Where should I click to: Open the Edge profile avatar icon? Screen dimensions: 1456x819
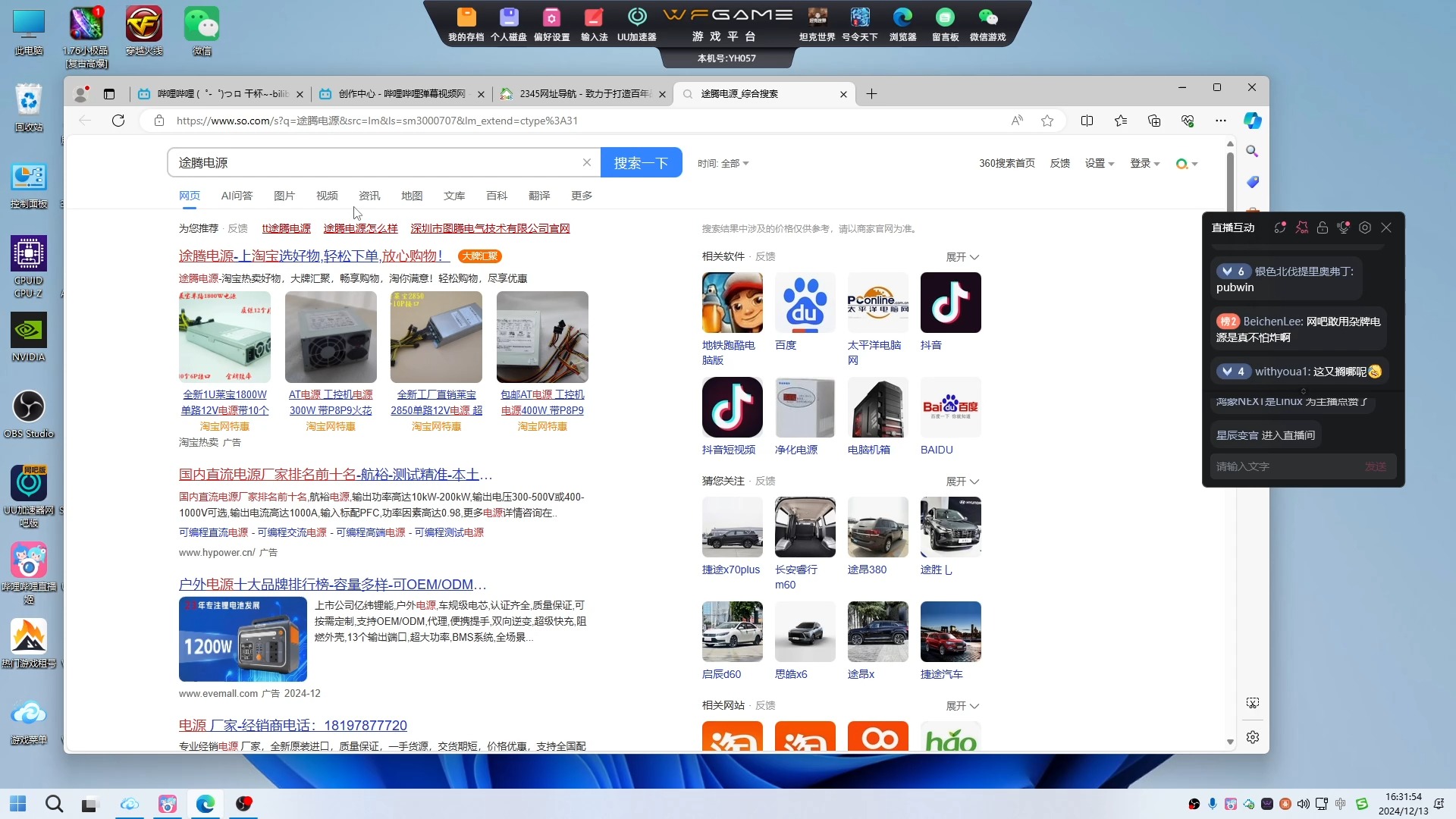(81, 94)
